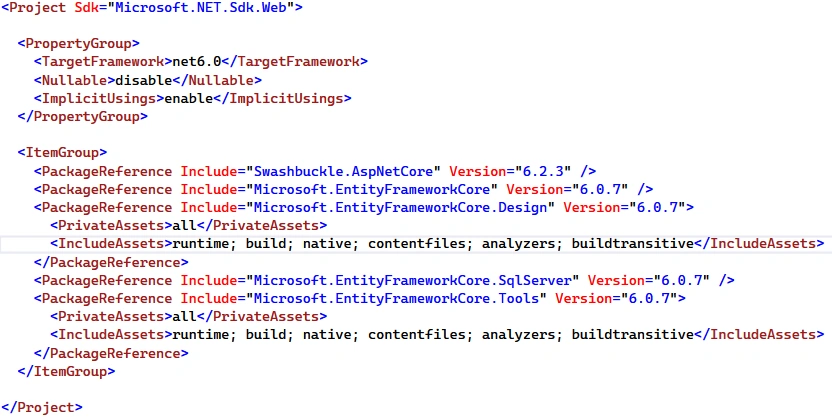Click contentfiles in the IncludeAssets line under Tools
The height and width of the screenshot is (417, 832).
point(417,335)
